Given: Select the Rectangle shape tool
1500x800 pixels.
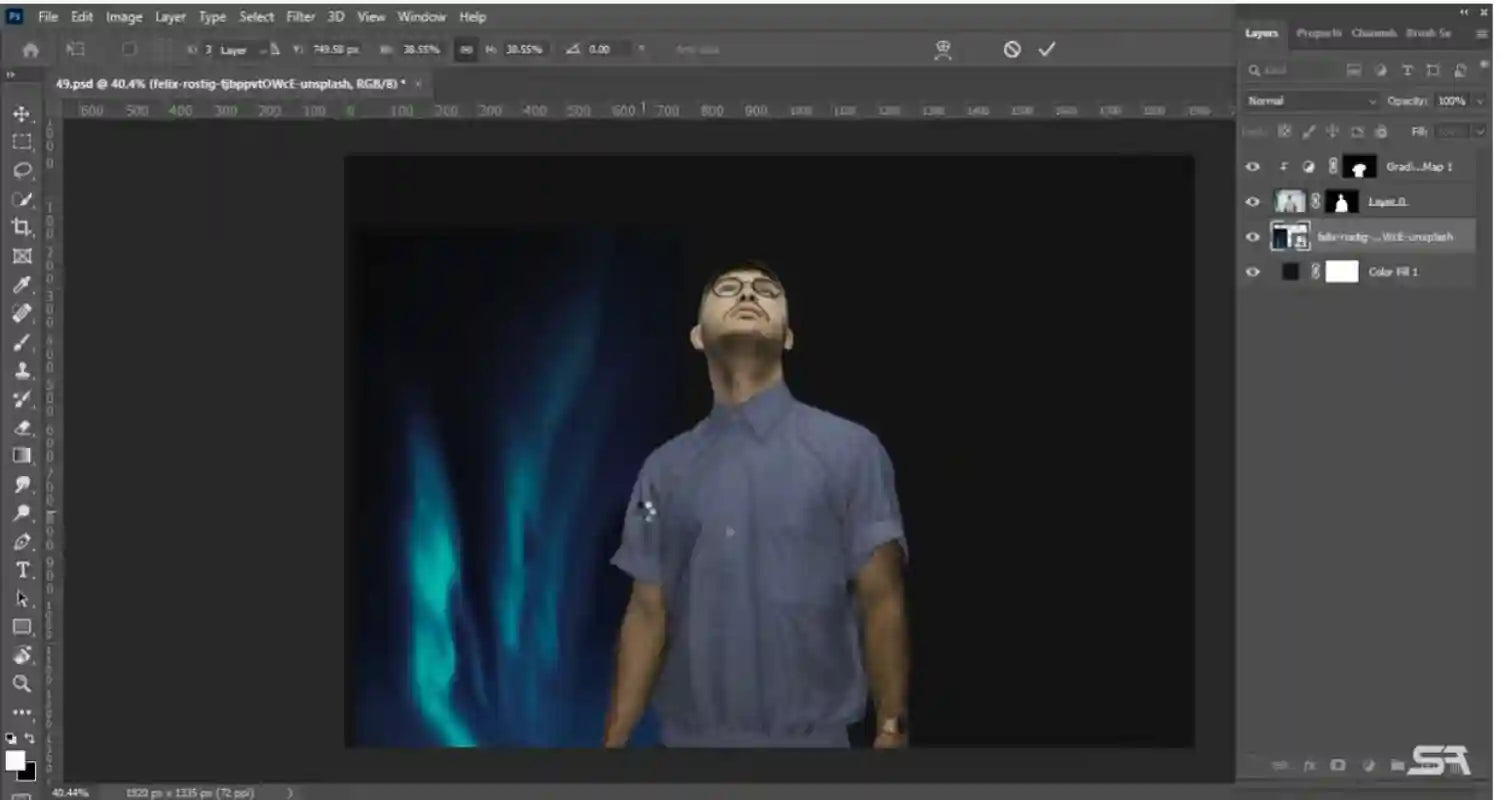Looking at the screenshot, I should (21, 627).
